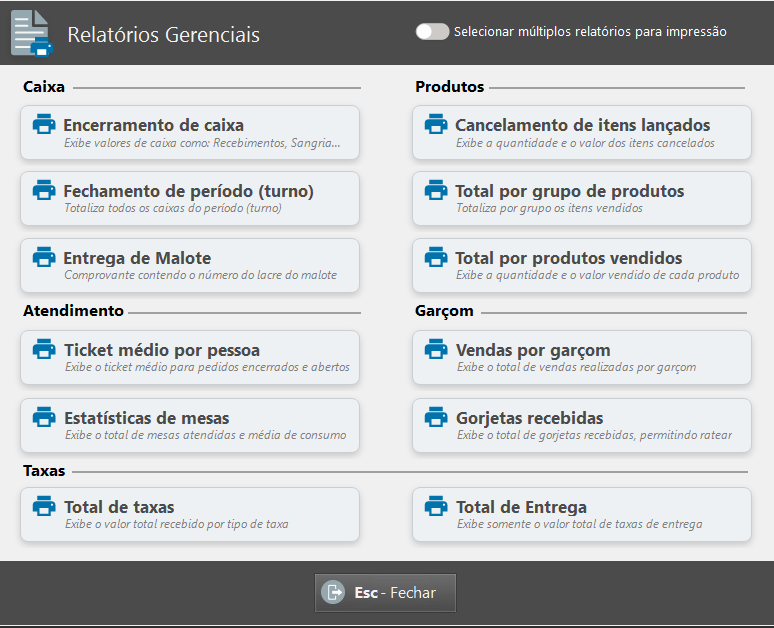Enable multiple reports selection toggle
Image resolution: width=774 pixels, height=628 pixels.
pyautogui.click(x=432, y=31)
